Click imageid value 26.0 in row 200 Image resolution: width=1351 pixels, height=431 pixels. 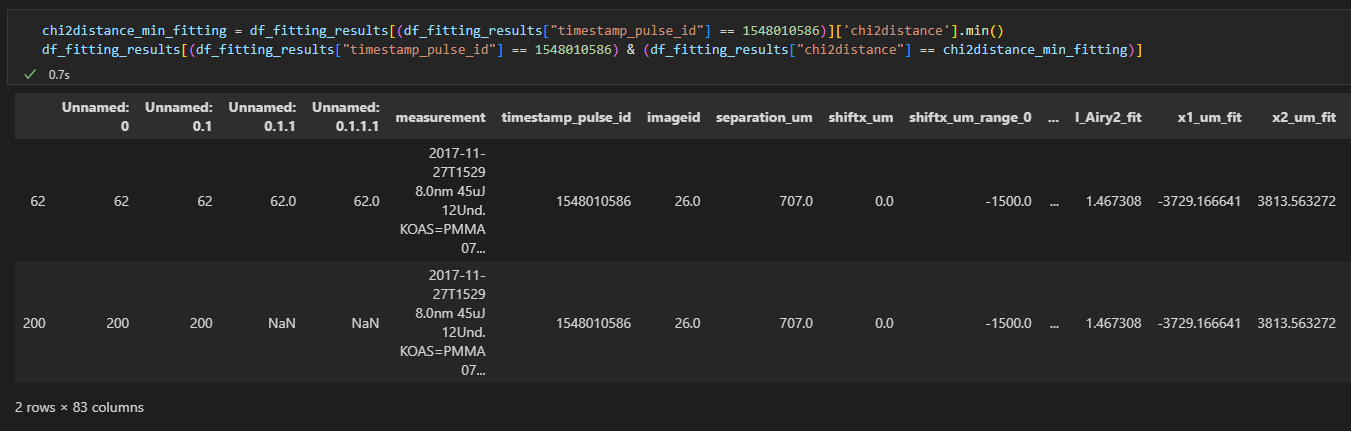click(x=686, y=323)
